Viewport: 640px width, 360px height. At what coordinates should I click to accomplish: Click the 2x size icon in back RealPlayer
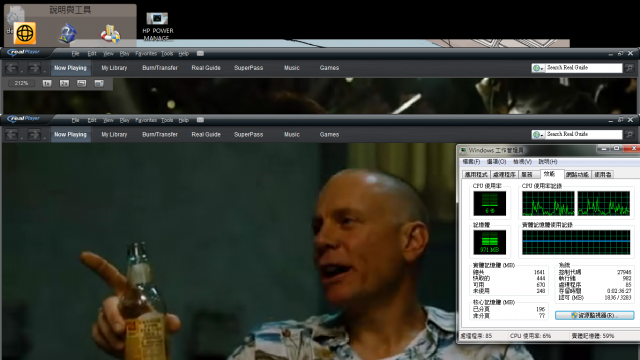64,83
